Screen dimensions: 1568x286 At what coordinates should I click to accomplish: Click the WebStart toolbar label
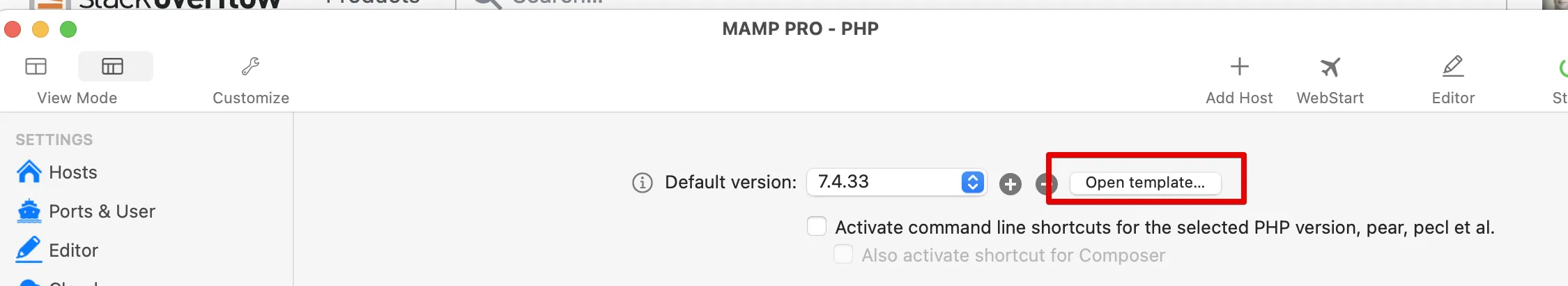click(x=1330, y=98)
